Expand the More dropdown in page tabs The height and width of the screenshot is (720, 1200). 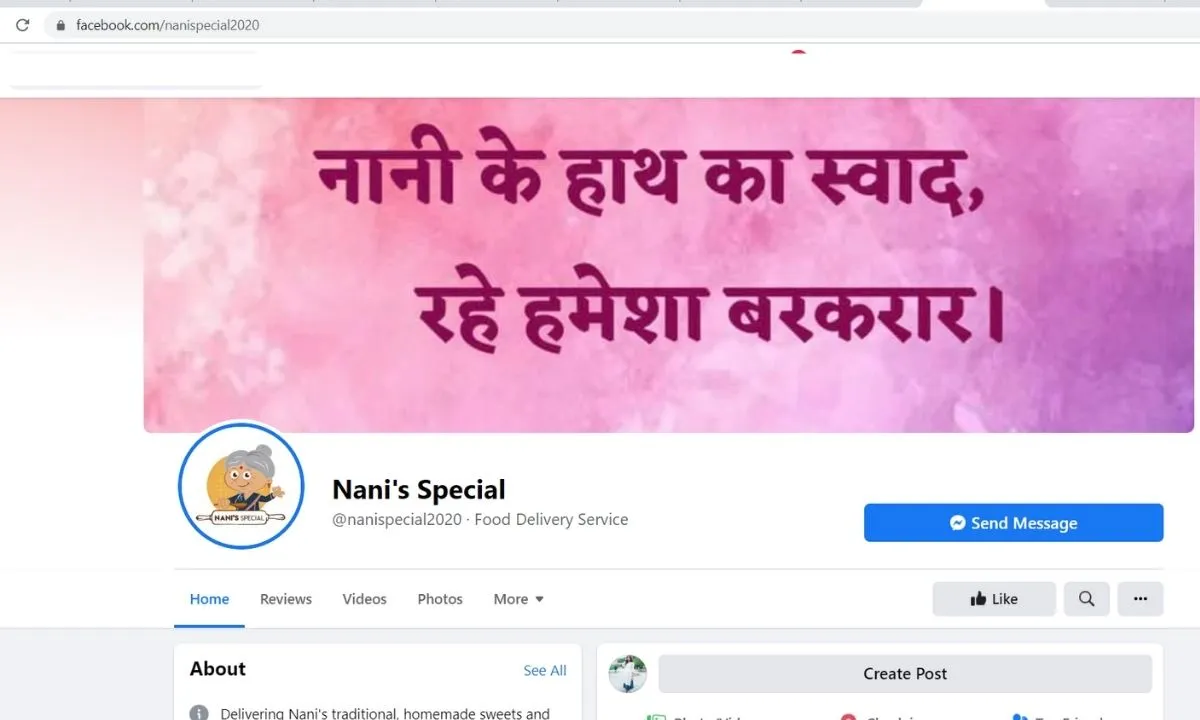point(518,599)
